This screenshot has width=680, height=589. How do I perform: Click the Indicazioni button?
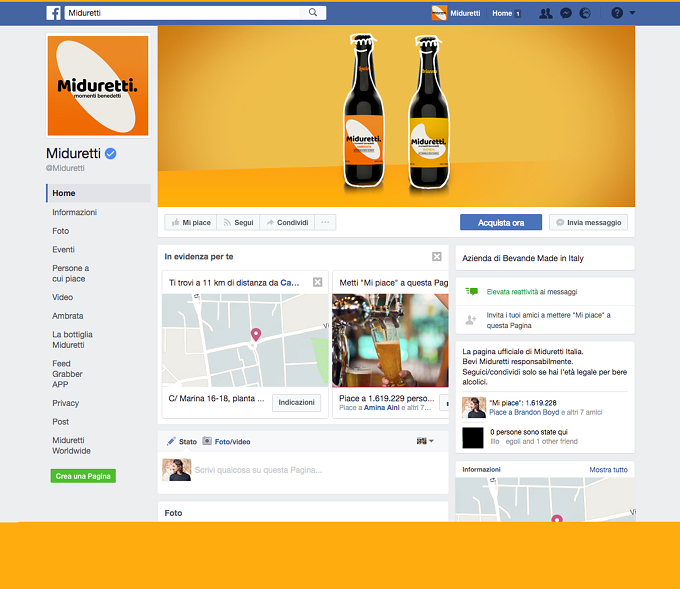click(x=297, y=402)
